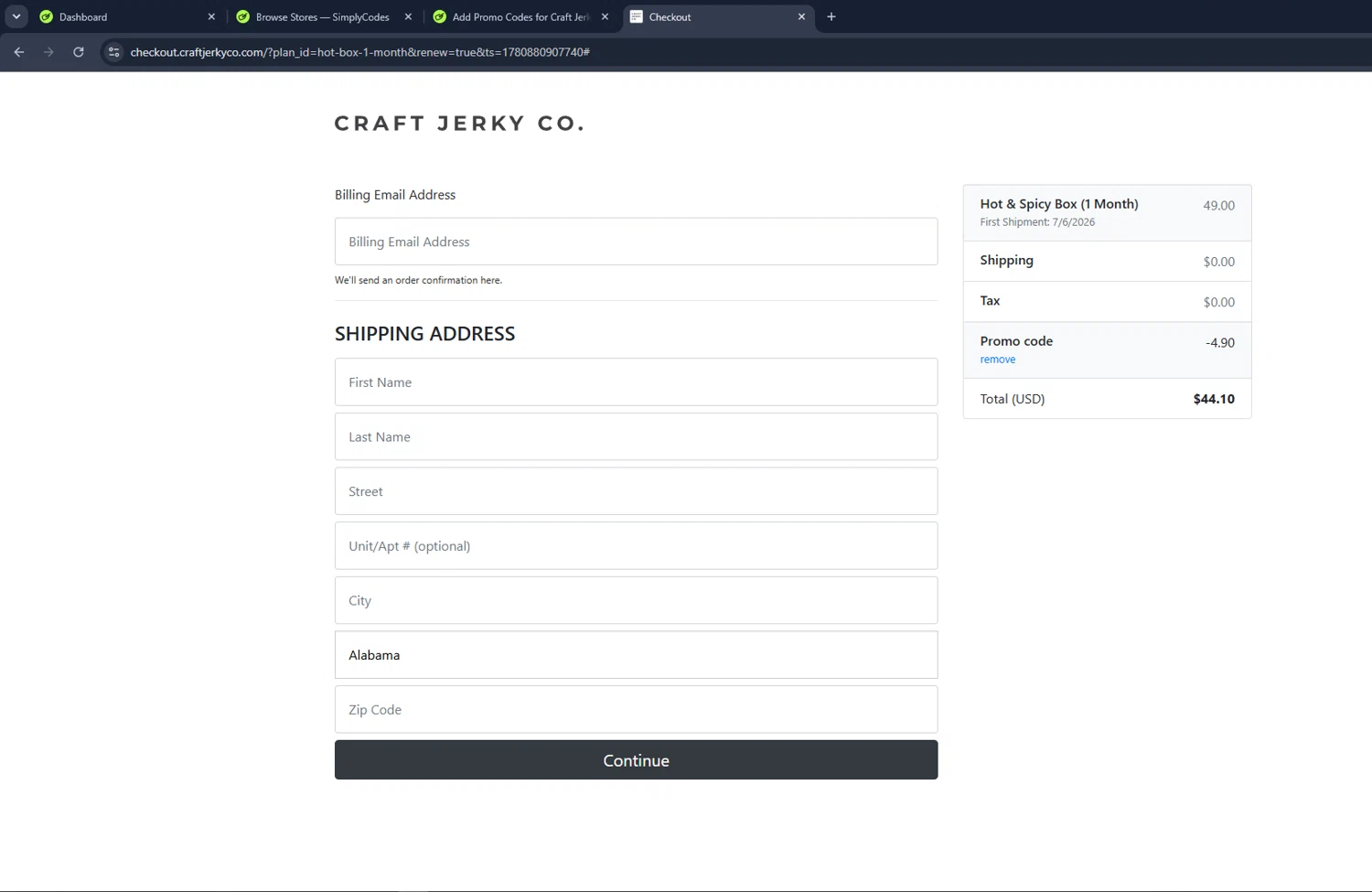Click the Hot & Spicy Box (1 Month) item
1372x892 pixels.
pos(1059,204)
